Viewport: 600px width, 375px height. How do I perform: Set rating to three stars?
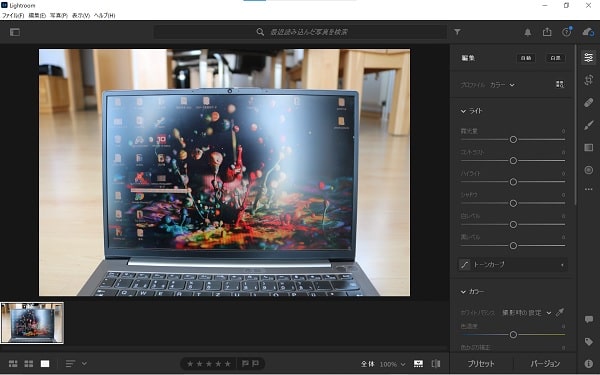pyautogui.click(x=209, y=364)
